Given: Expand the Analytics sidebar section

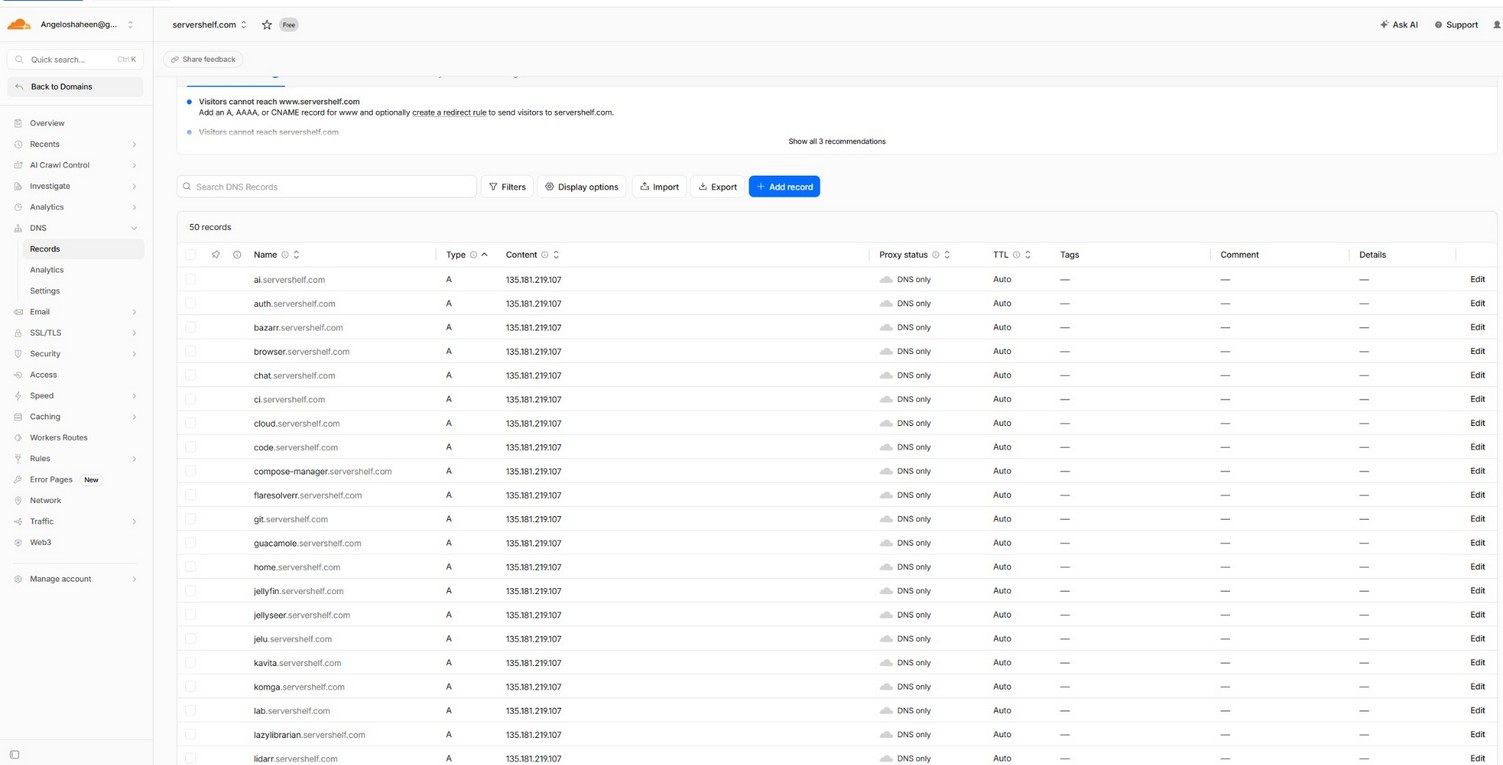Looking at the screenshot, I should click(x=134, y=207).
